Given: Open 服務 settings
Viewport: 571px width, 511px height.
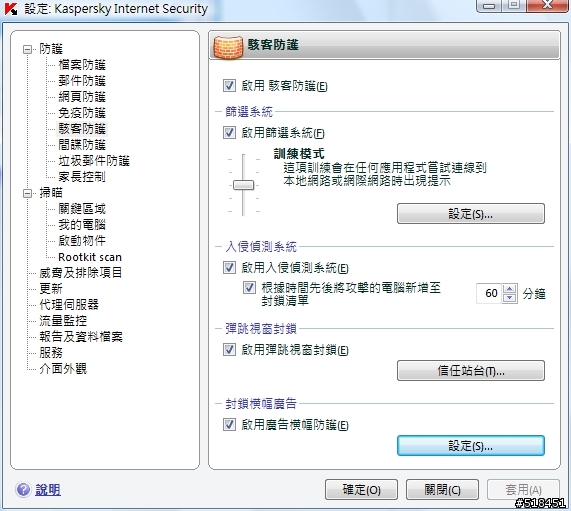Looking at the screenshot, I should [x=51, y=353].
